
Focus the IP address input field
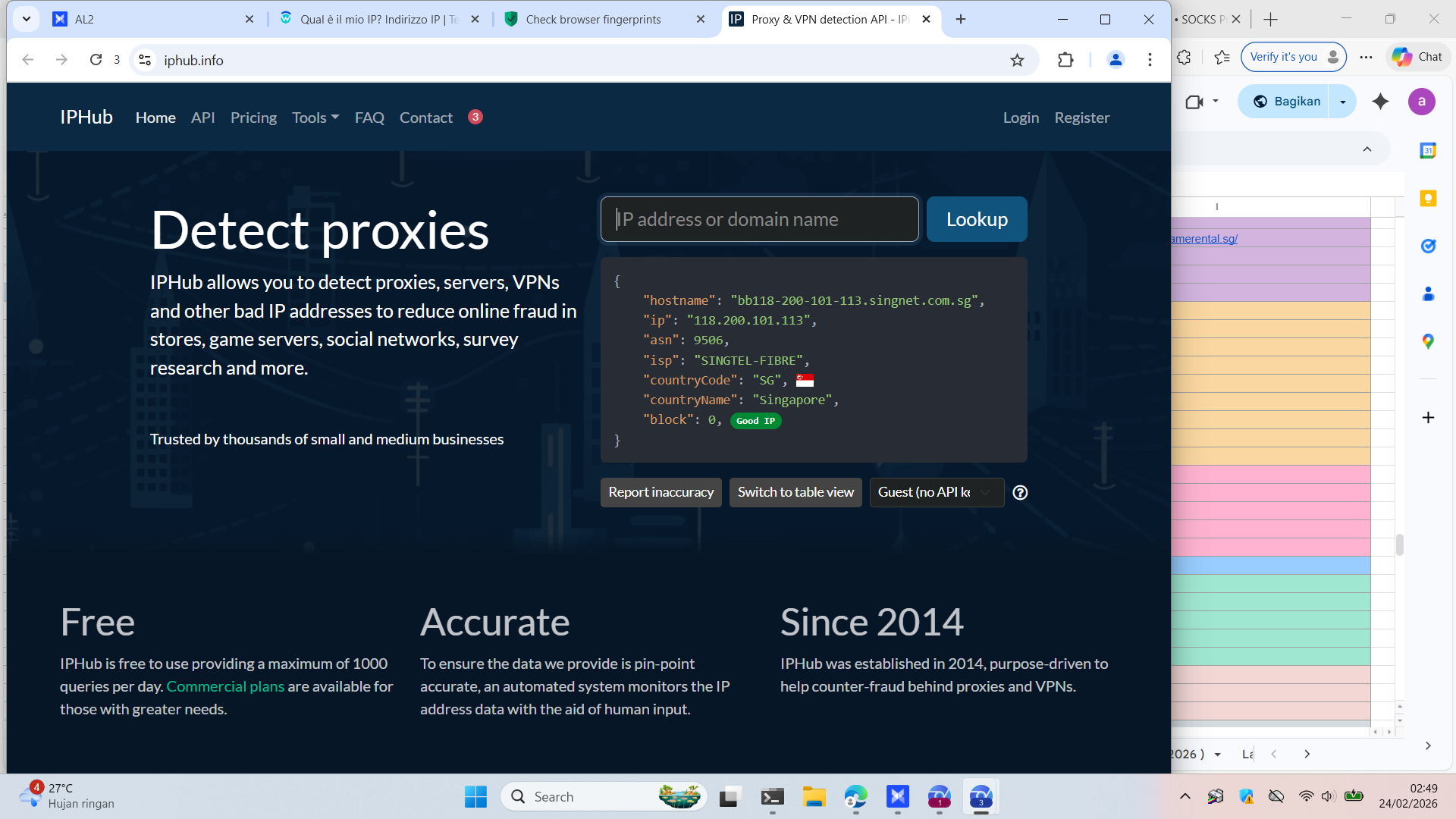pyautogui.click(x=759, y=220)
